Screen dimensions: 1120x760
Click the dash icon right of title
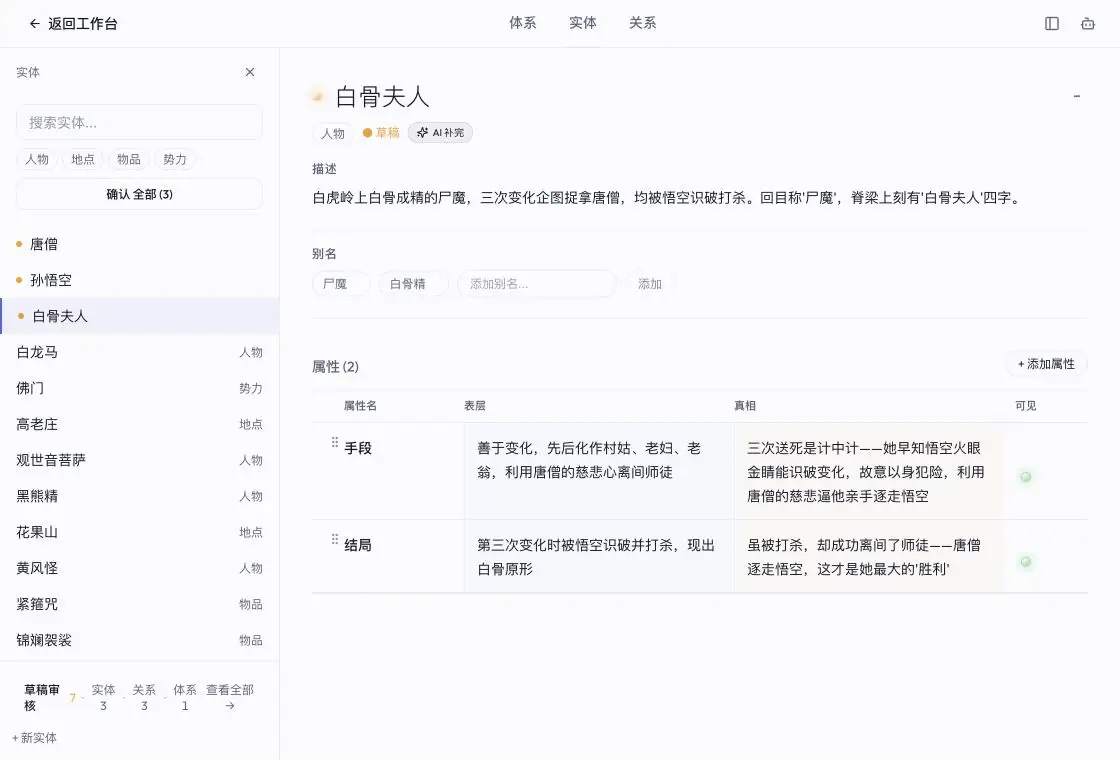[x=1076, y=96]
